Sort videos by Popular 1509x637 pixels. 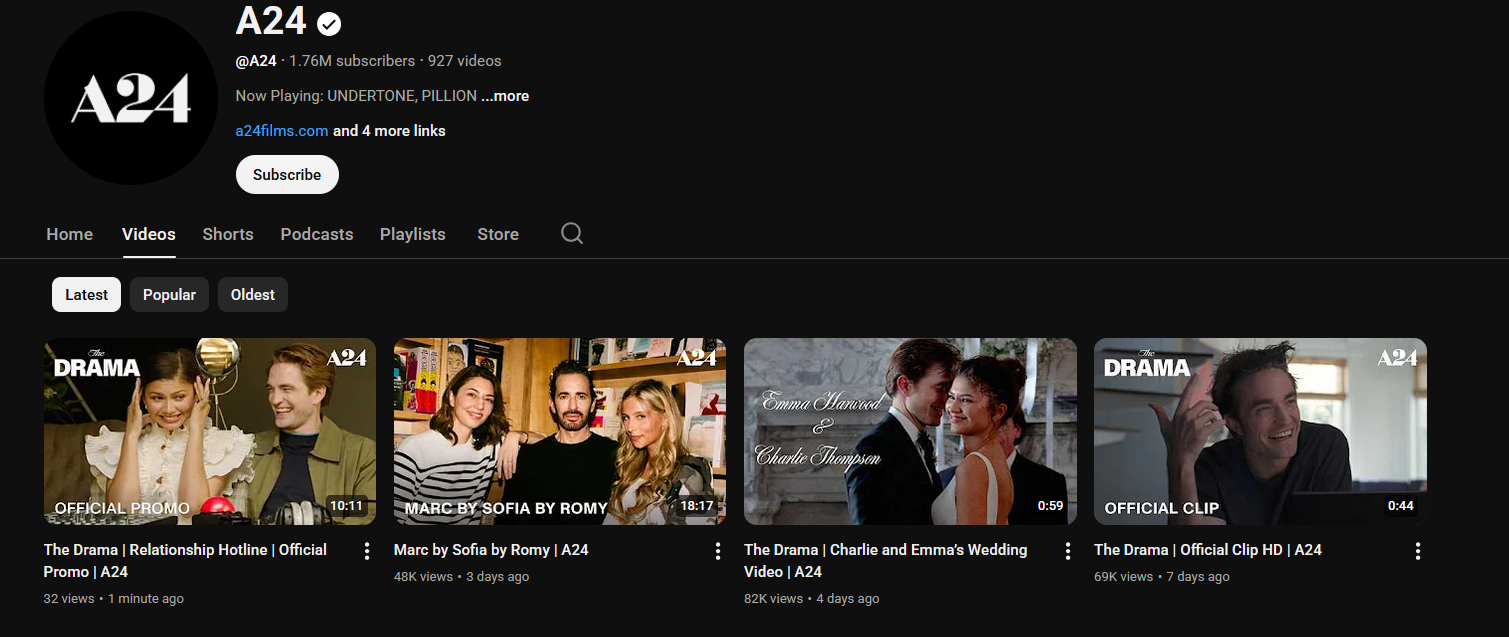tap(169, 295)
